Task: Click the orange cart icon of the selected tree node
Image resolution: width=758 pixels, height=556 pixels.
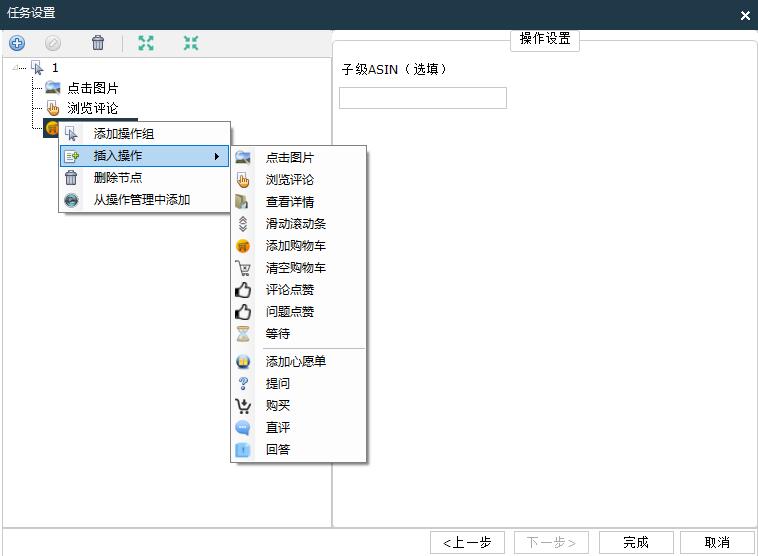Action: tap(51, 128)
